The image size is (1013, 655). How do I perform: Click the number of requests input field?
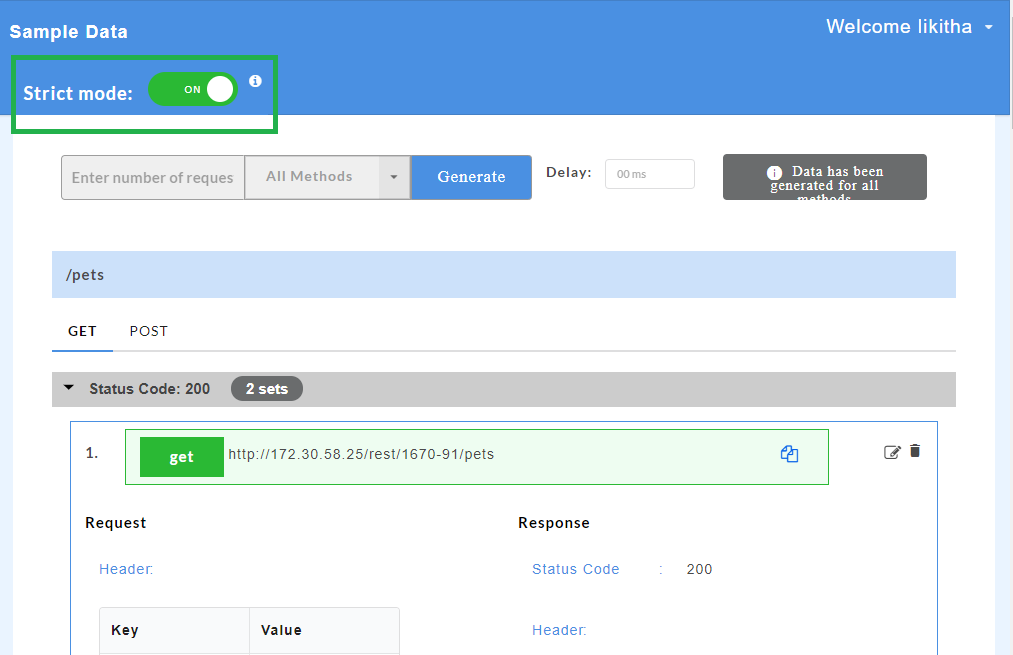153,177
